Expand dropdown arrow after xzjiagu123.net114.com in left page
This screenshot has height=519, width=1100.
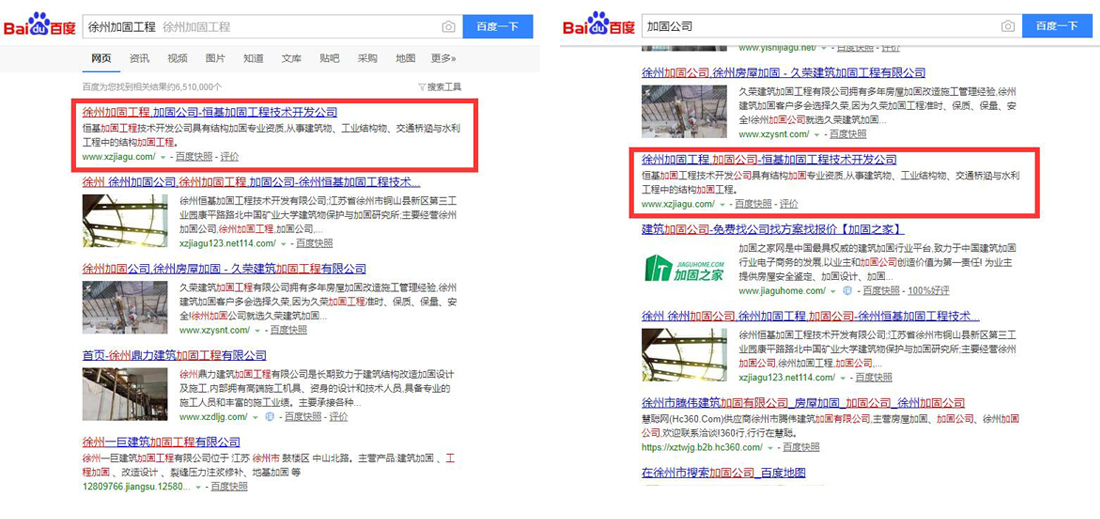pos(284,243)
